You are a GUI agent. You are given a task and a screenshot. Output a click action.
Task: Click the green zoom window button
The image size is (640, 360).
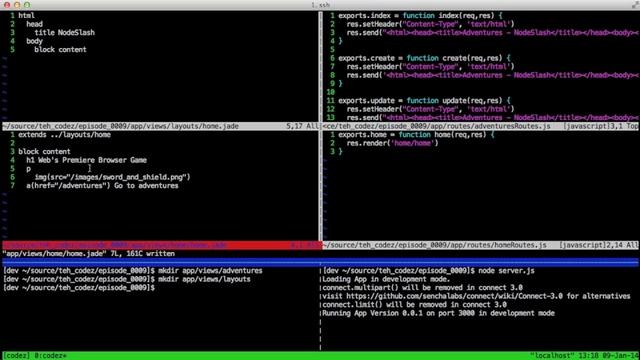coord(27,5)
